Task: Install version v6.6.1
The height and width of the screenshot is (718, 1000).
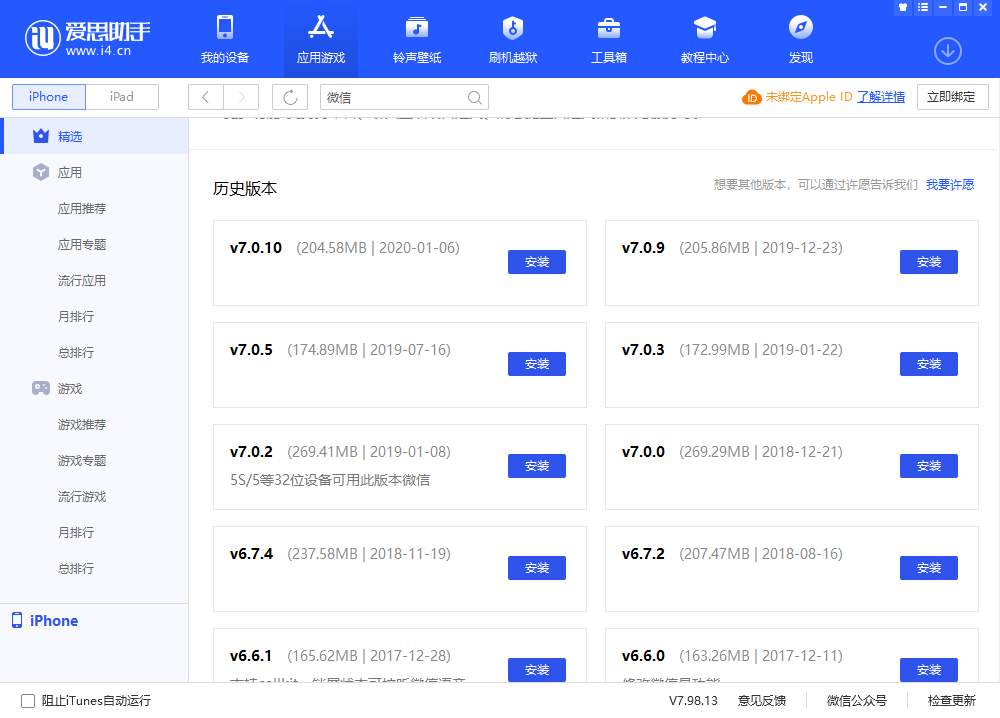Action: (536, 670)
